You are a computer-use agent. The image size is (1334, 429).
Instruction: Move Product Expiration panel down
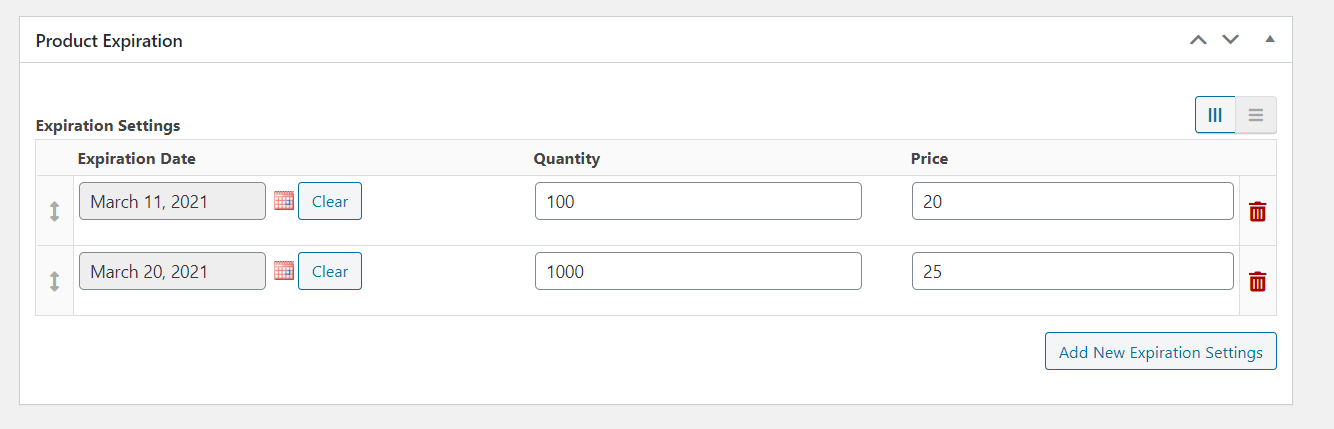click(x=1230, y=40)
